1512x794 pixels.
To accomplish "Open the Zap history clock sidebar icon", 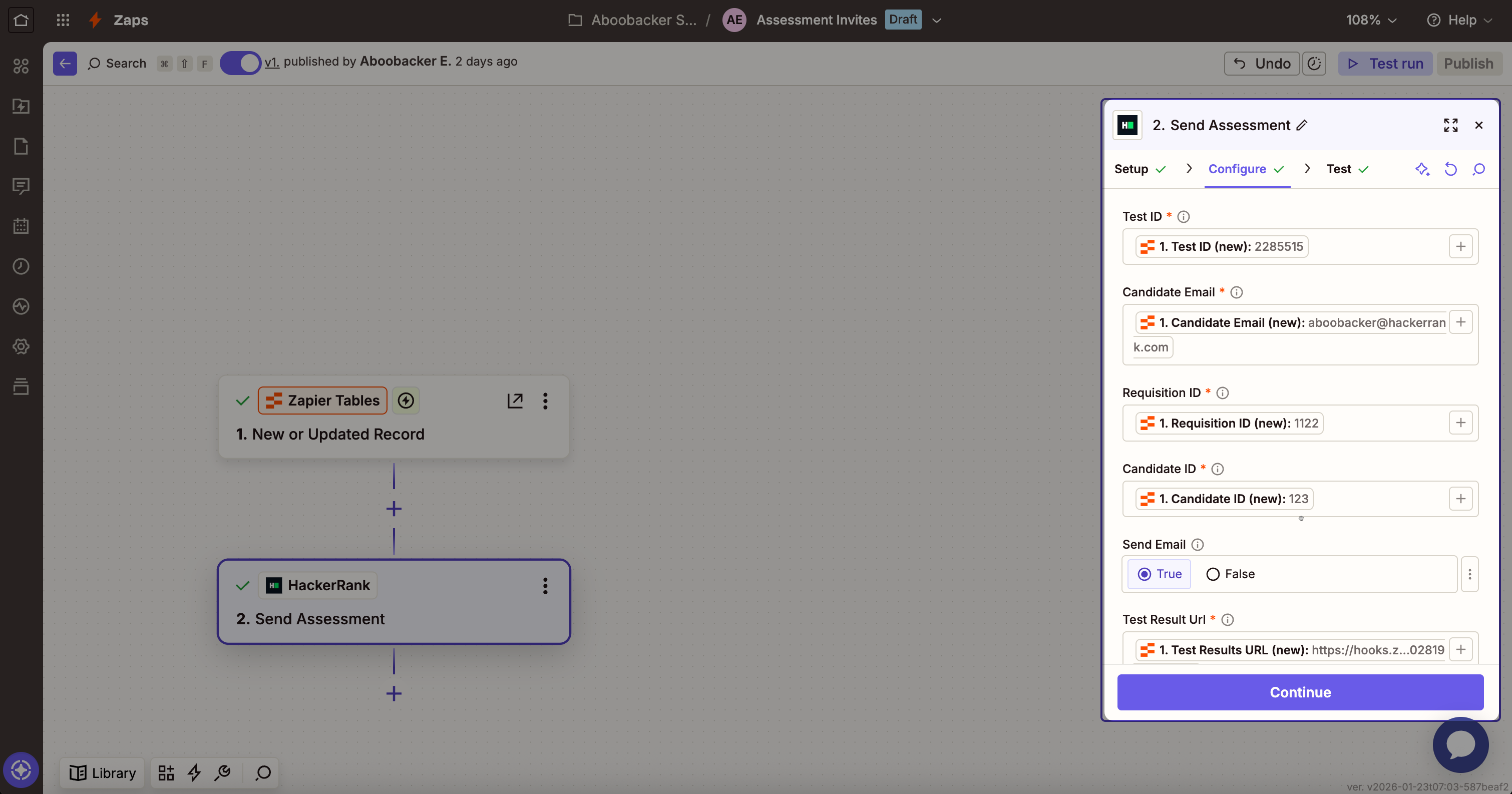I will point(21,266).
